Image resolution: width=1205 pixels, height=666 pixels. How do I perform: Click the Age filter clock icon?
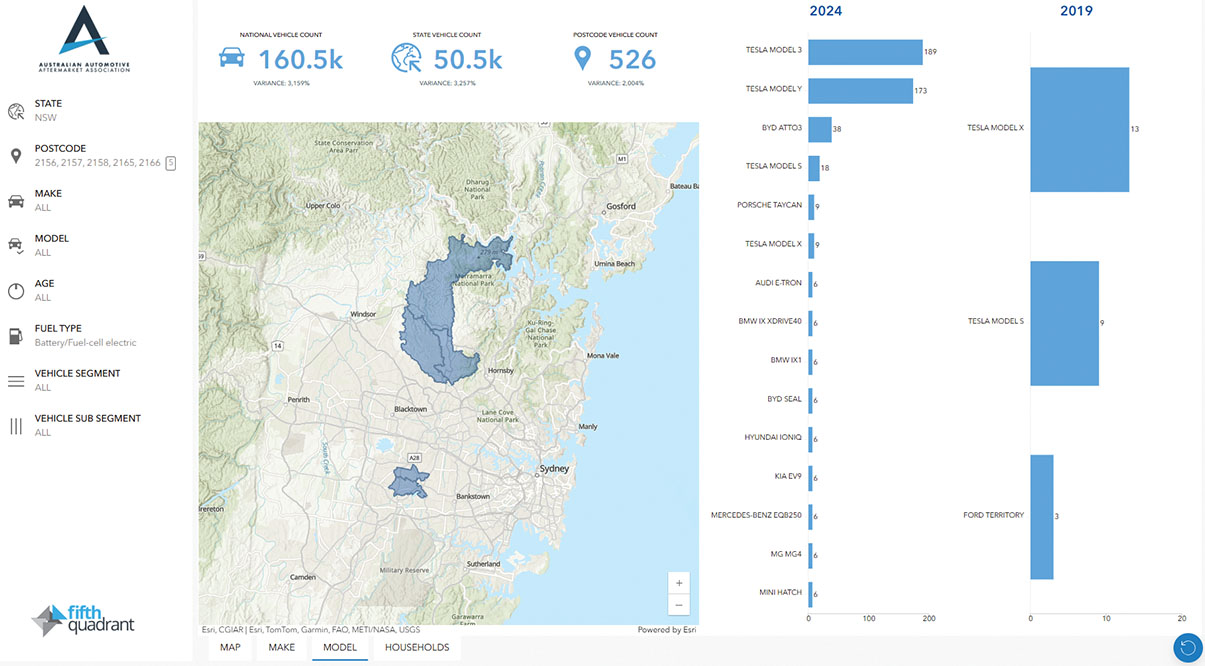16,291
